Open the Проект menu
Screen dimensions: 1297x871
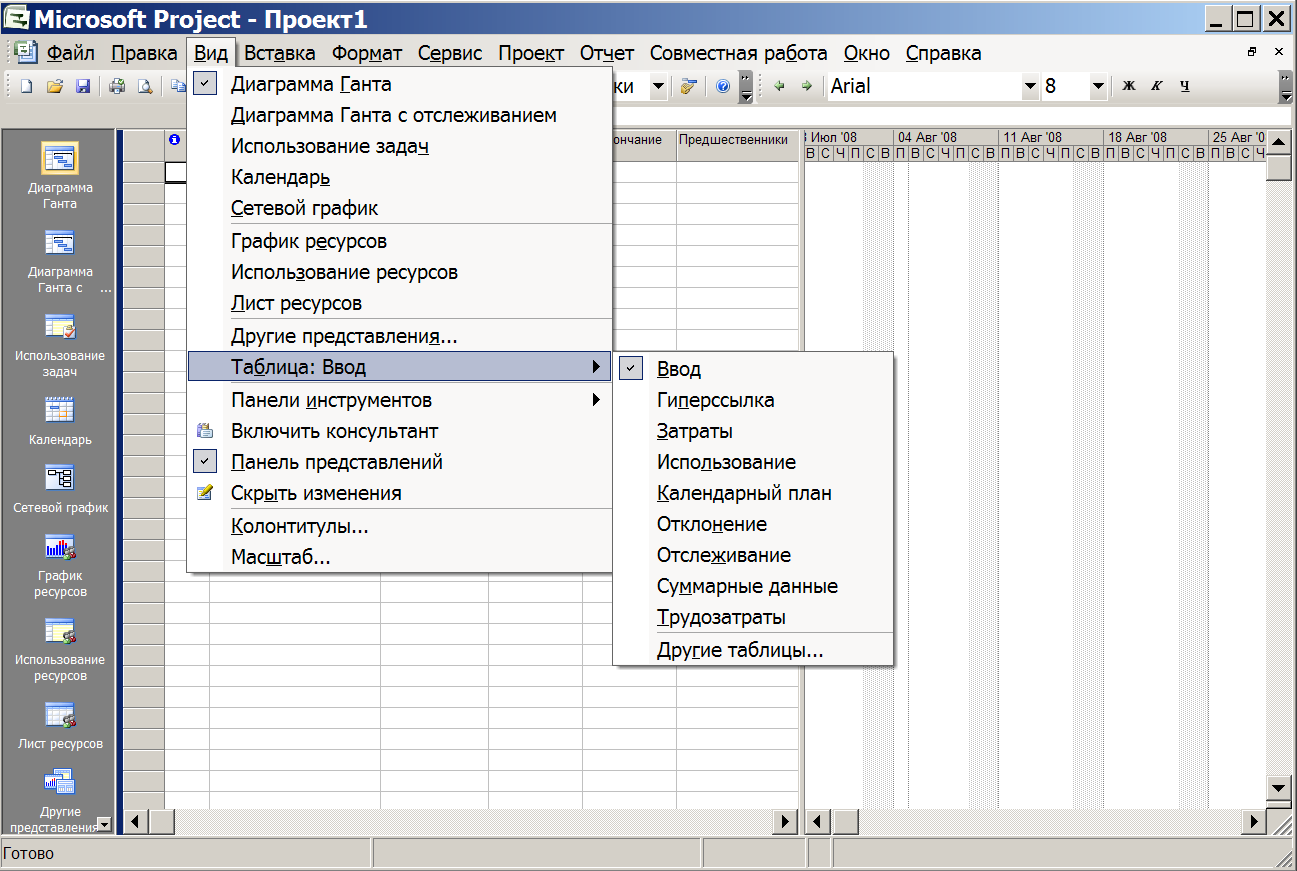tap(531, 53)
